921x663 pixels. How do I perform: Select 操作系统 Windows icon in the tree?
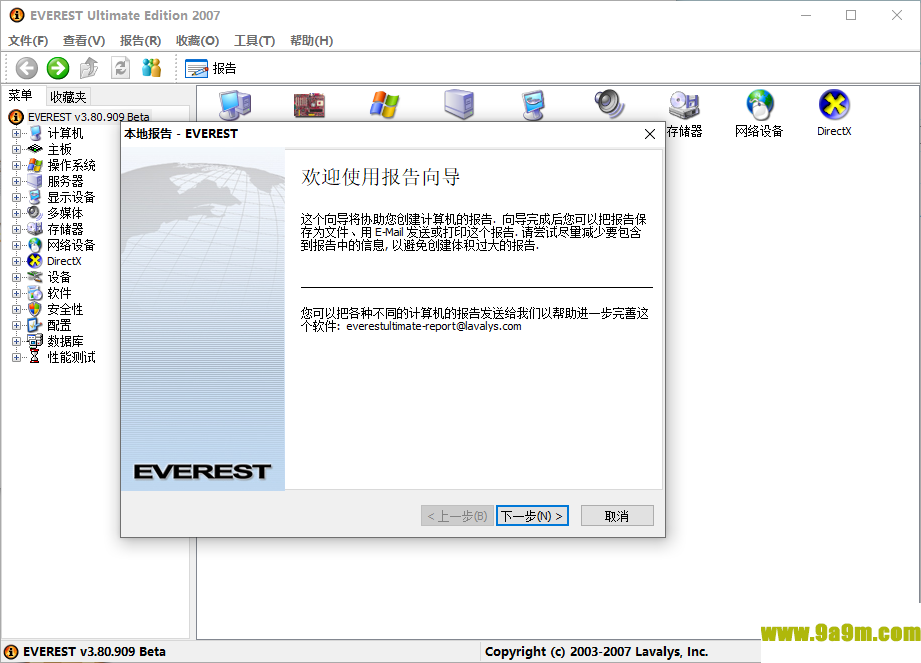35,165
